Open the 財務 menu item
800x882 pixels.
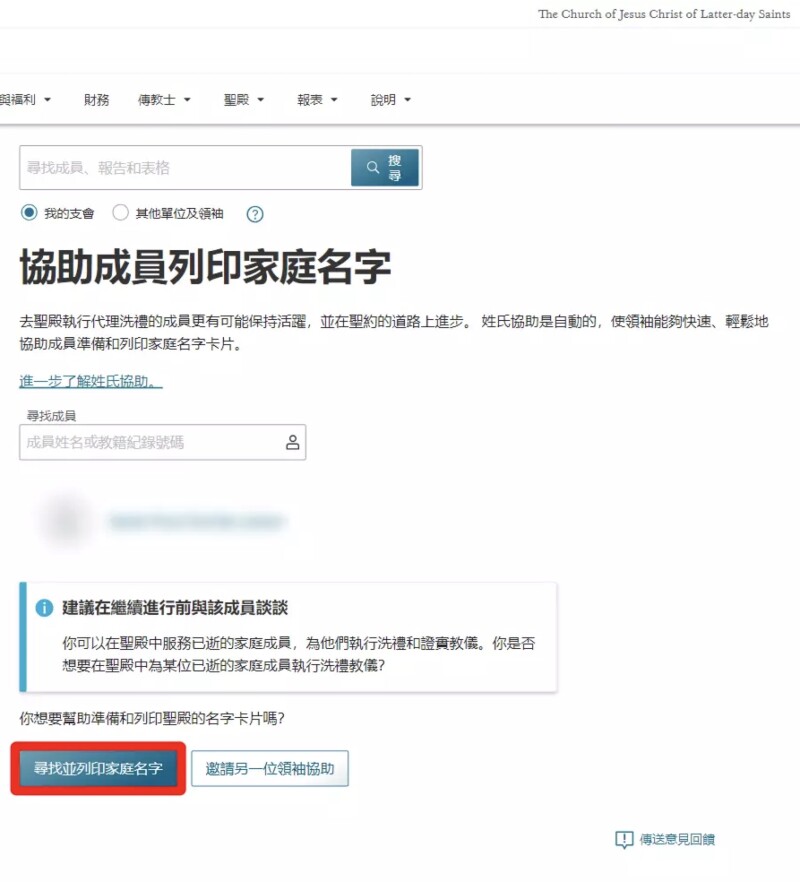click(x=96, y=100)
